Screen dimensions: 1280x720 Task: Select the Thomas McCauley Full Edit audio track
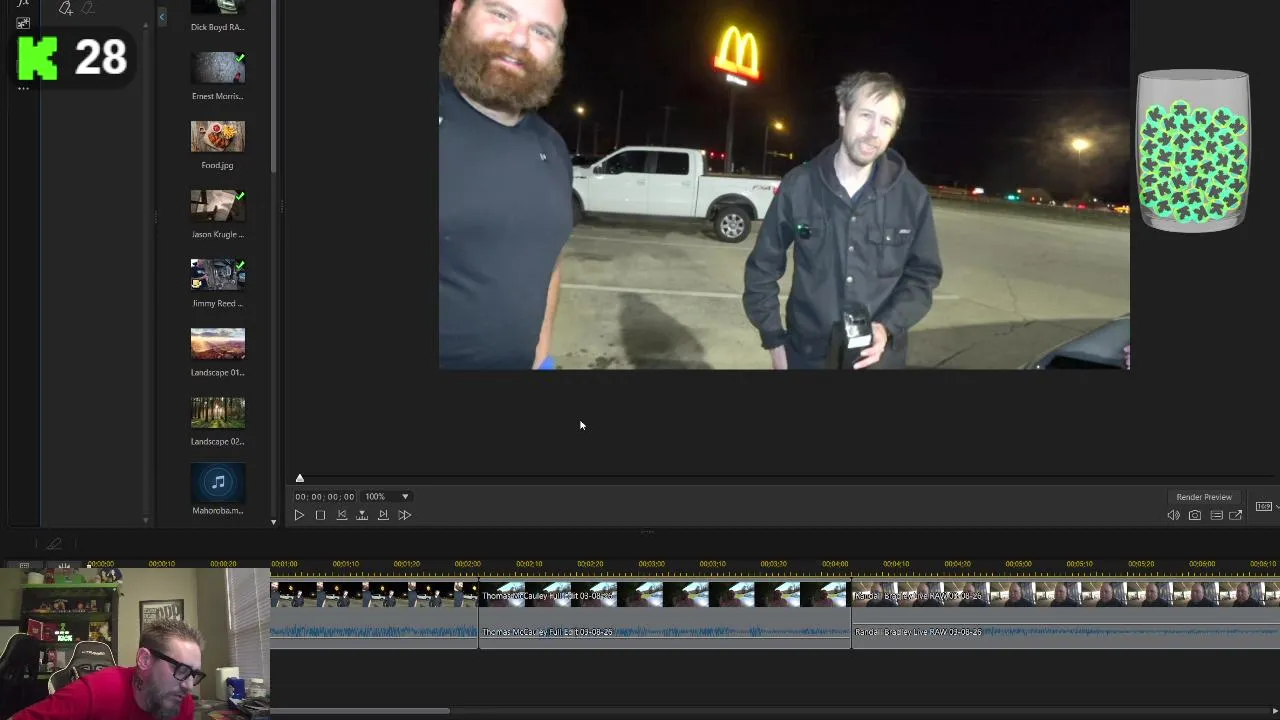pyautogui.click(x=665, y=632)
